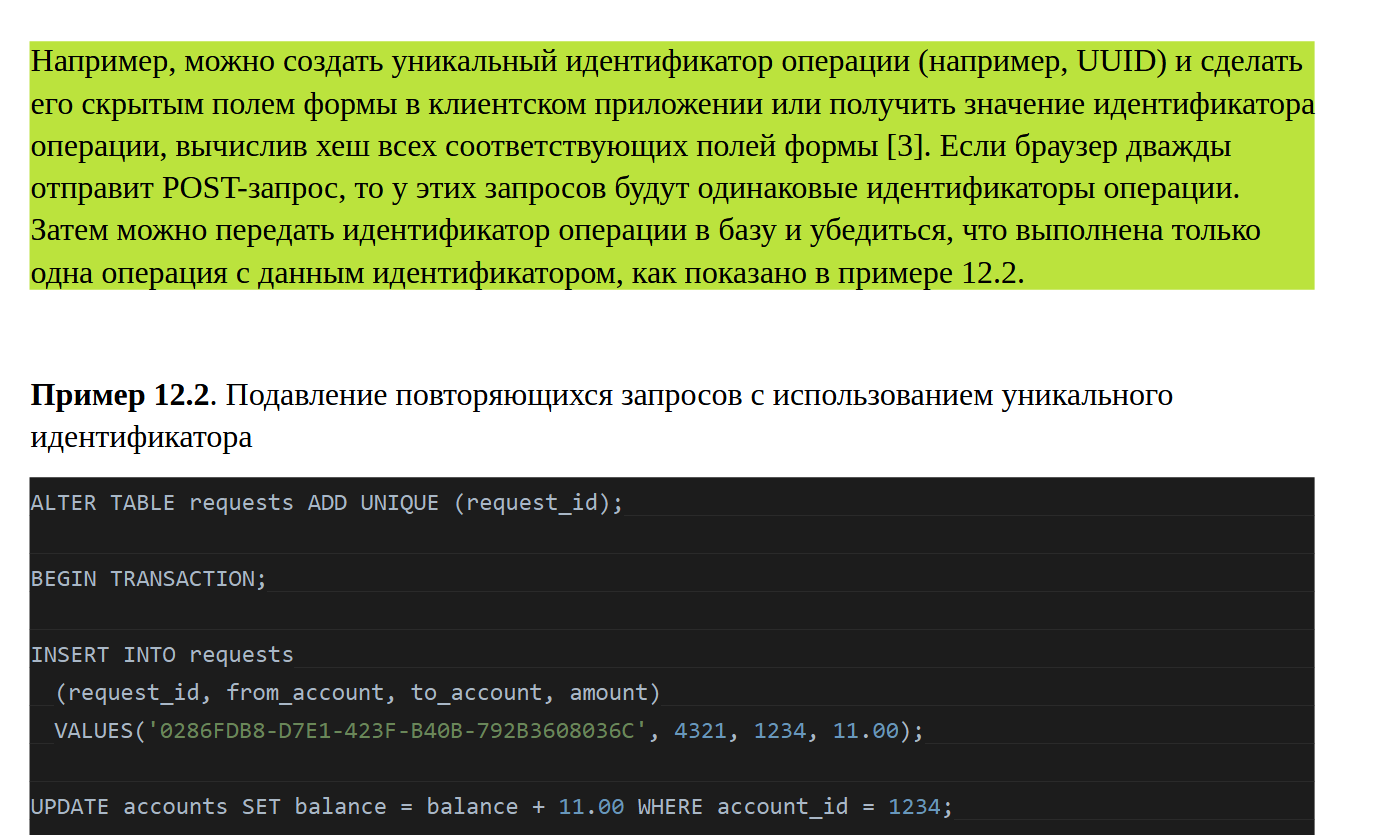Click the UUID string literal in VALUES

click(397, 731)
